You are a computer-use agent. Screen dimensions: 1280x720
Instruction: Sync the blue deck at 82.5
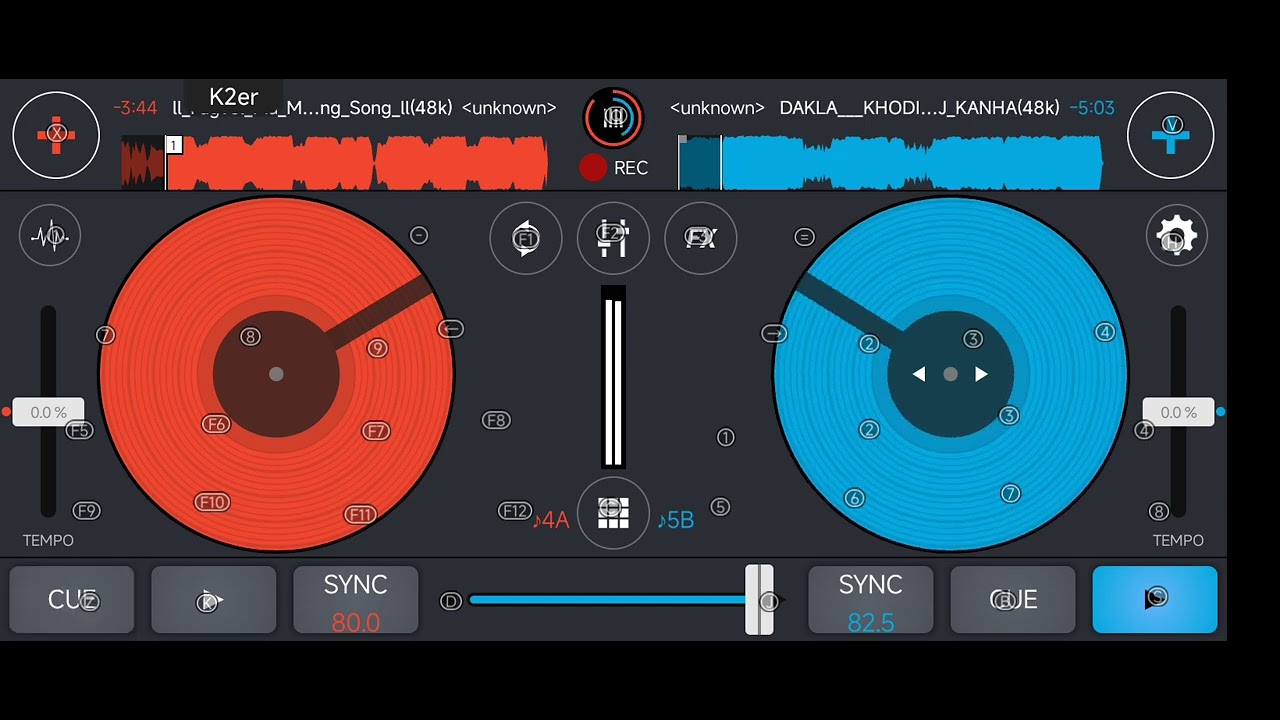click(870, 600)
